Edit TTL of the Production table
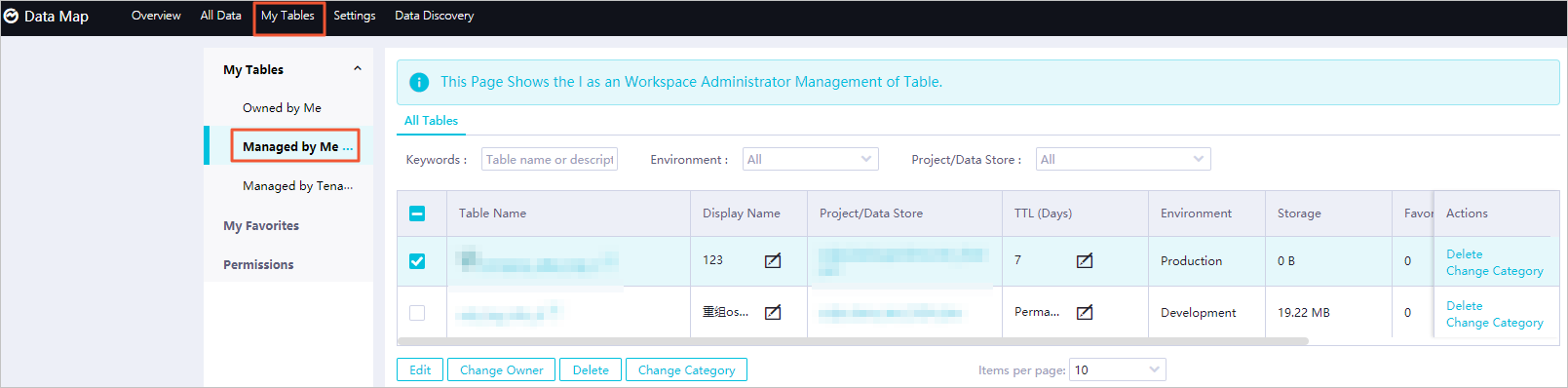The width and height of the screenshot is (1568, 388). click(x=1085, y=260)
